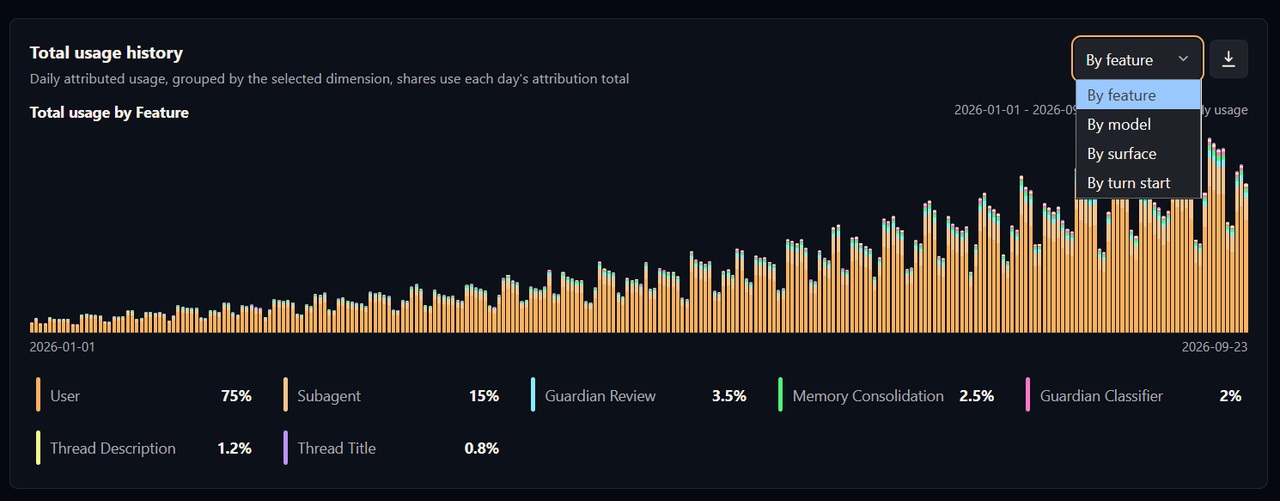Image resolution: width=1280 pixels, height=501 pixels.
Task: Click the daily attributed usage description text
Action: tap(329, 78)
